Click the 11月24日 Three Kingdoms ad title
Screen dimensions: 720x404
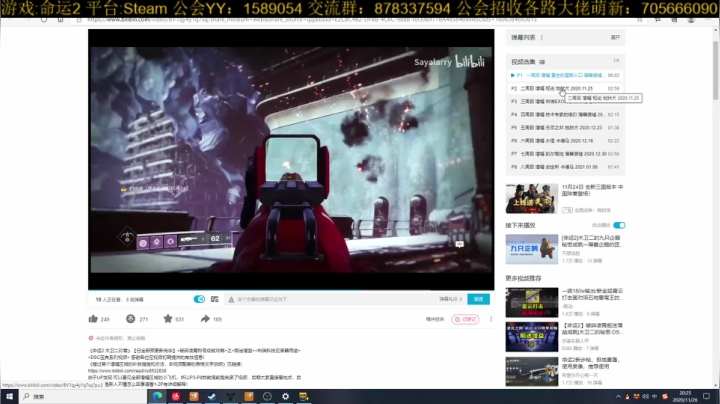tap(592, 191)
